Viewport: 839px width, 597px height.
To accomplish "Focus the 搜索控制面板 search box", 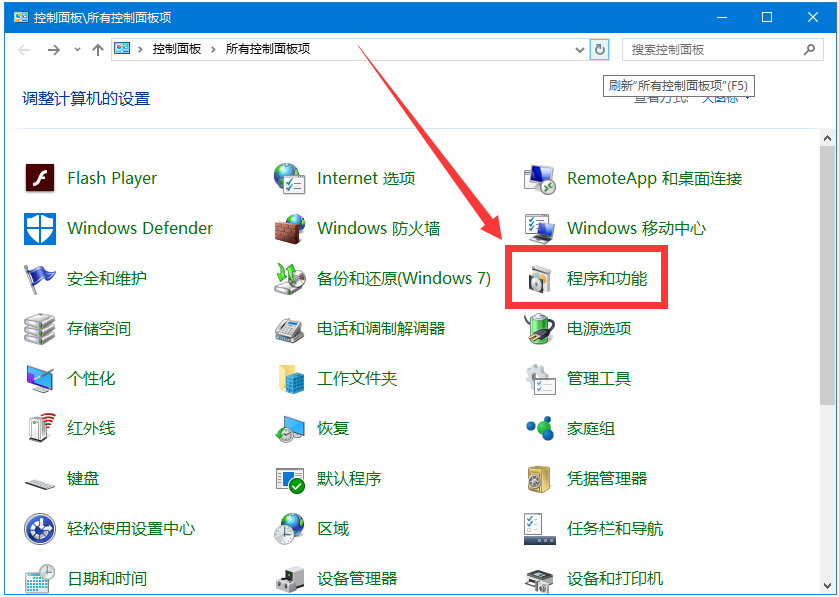I will (x=722, y=50).
